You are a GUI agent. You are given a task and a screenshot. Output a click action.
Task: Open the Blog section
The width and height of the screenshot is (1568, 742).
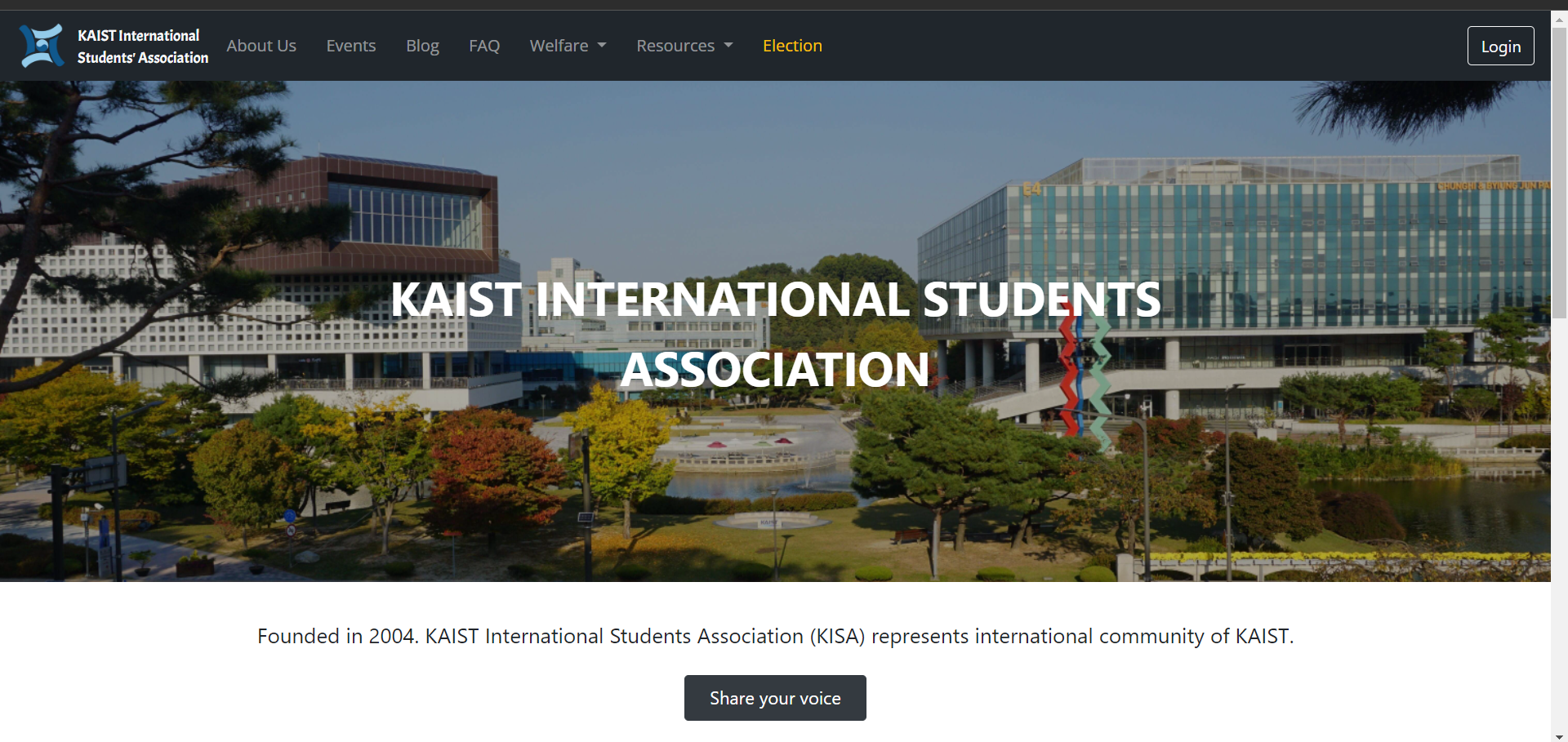422,46
